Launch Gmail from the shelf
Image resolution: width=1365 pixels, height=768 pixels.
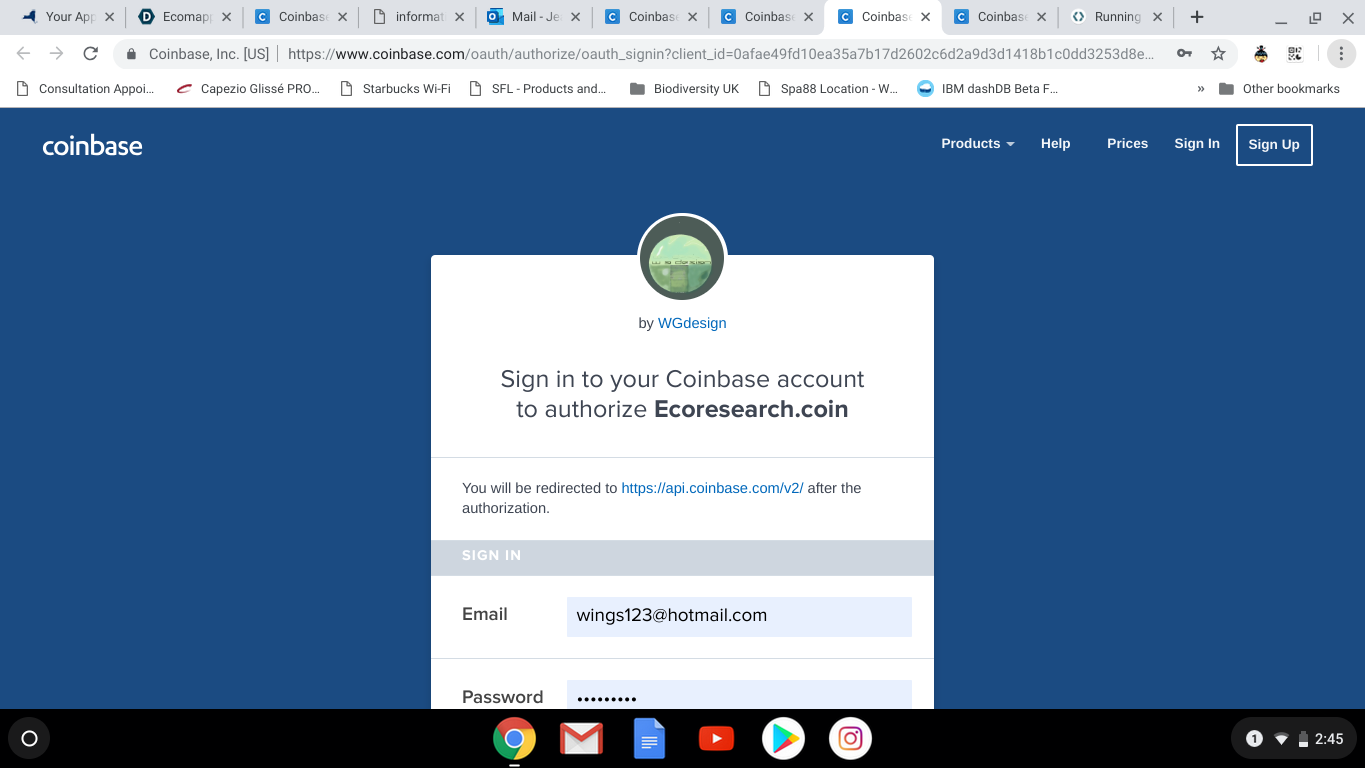coord(581,739)
